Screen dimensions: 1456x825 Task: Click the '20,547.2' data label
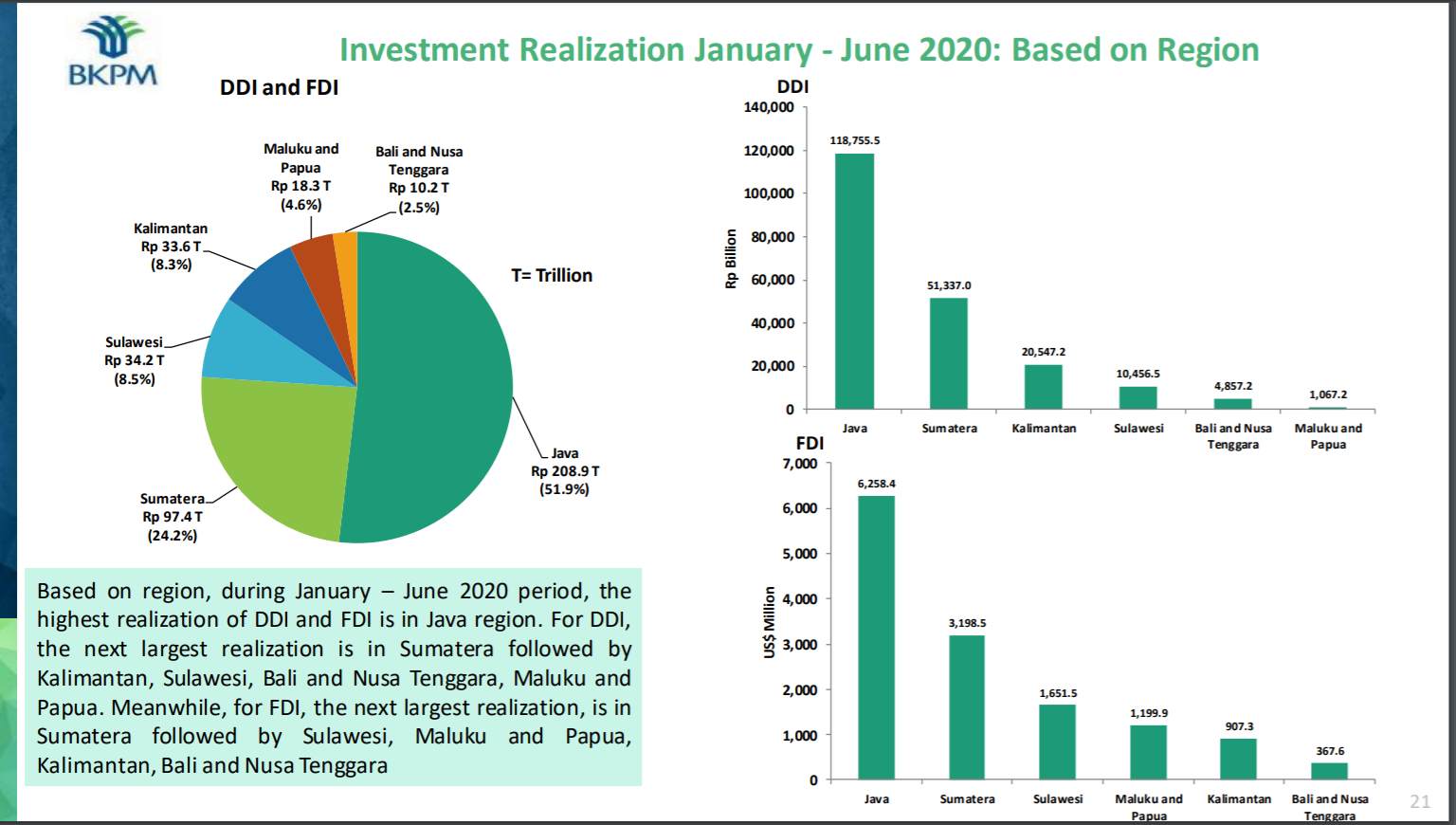click(1044, 352)
